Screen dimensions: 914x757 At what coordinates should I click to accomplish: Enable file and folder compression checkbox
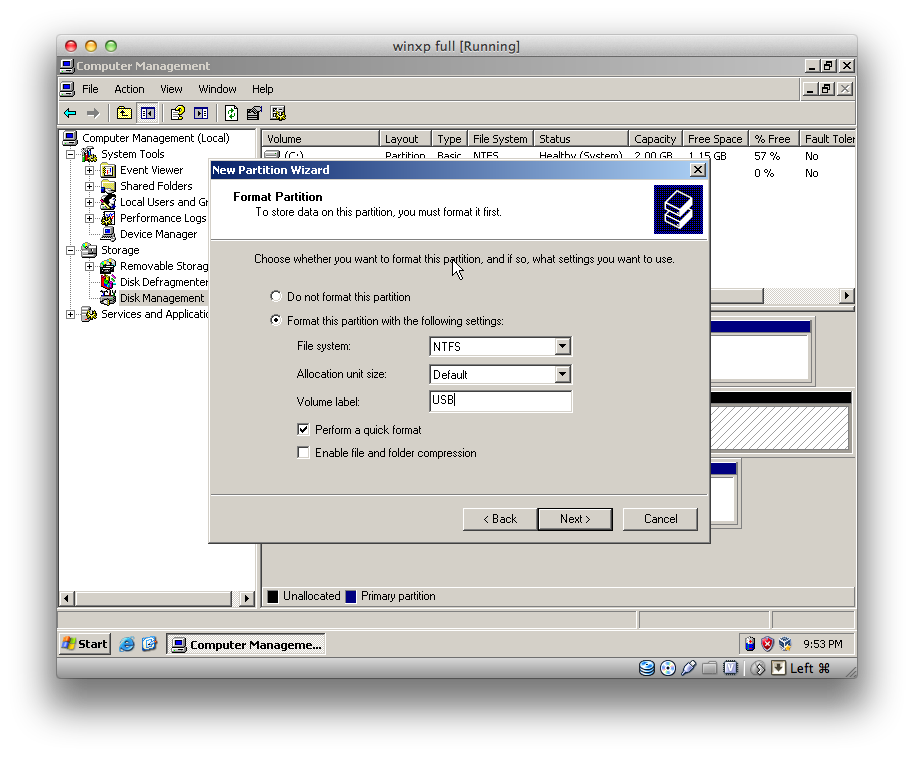303,453
